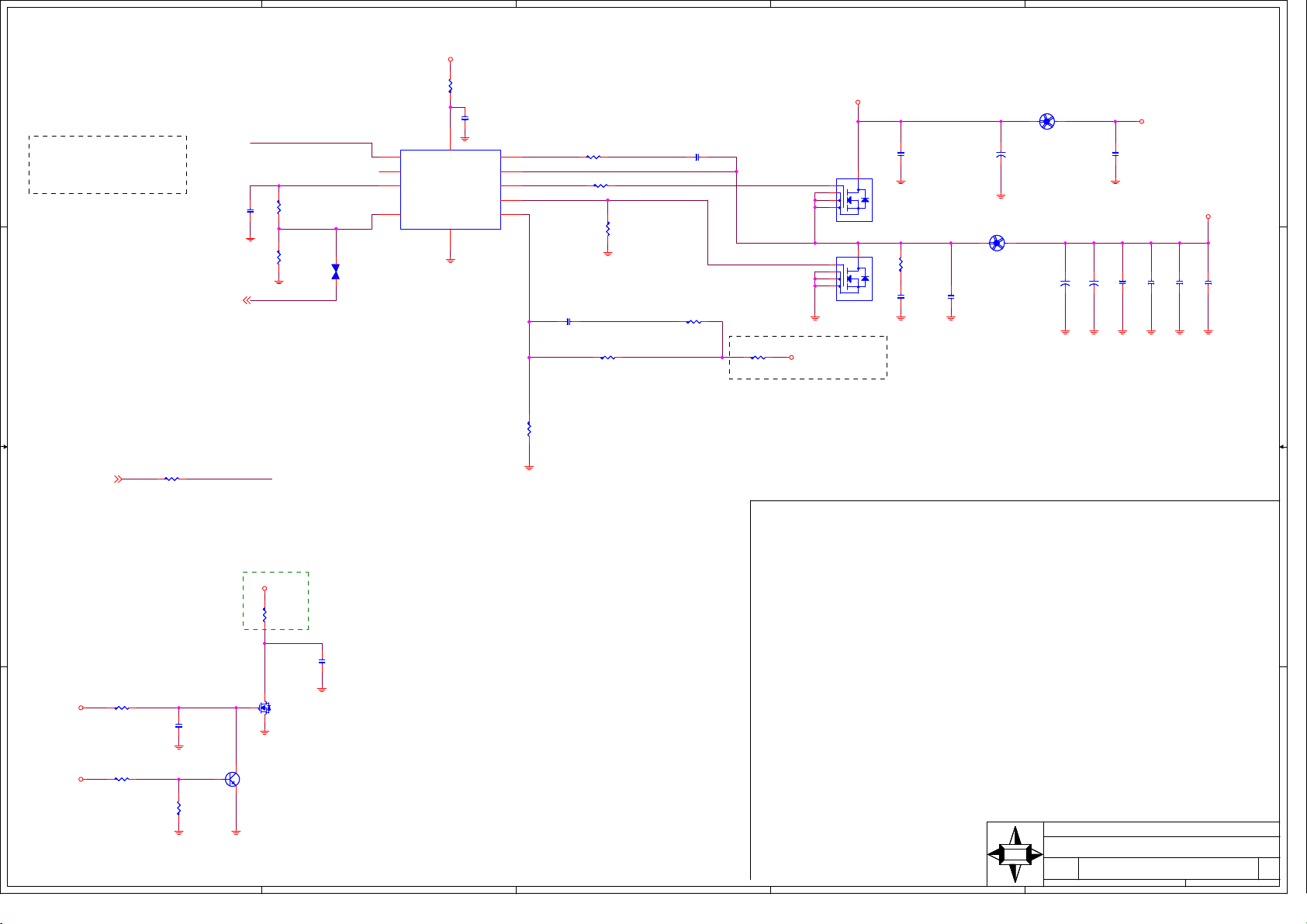Click the double-arrow off-page connector below the diode

coord(247,300)
